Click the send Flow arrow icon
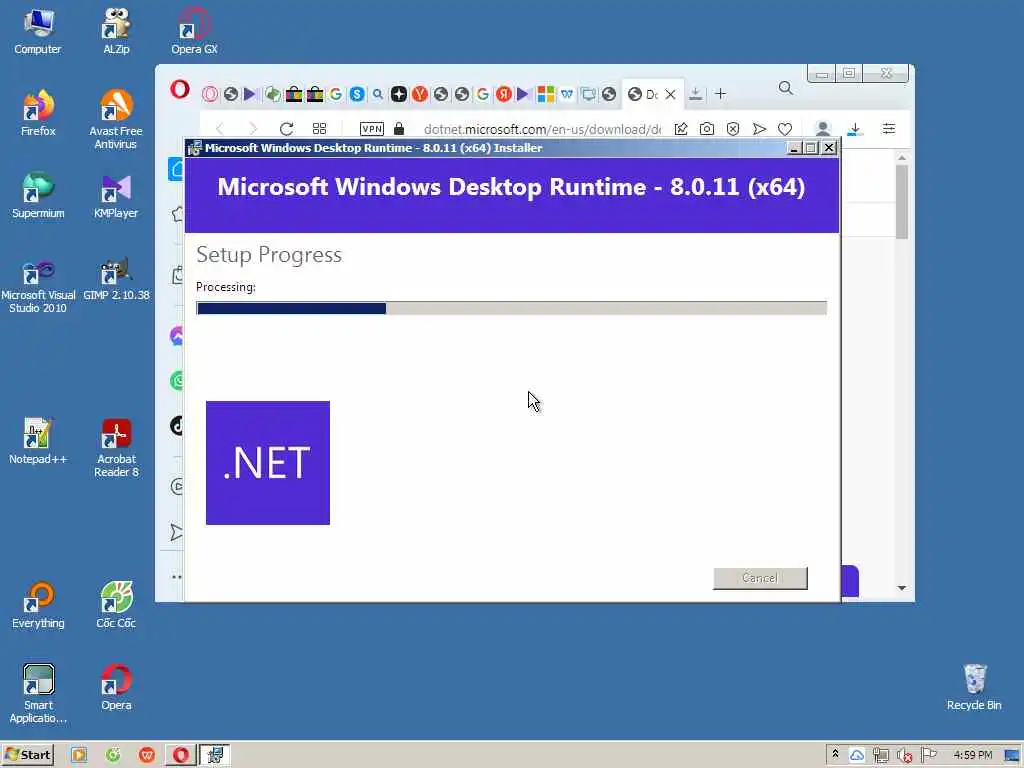This screenshot has height=768, width=1024. pos(759,129)
